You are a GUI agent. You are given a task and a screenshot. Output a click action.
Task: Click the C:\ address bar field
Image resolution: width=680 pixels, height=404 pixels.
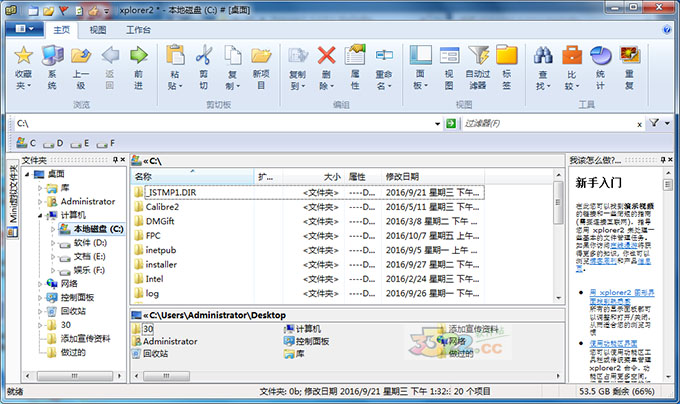[x=224, y=124]
